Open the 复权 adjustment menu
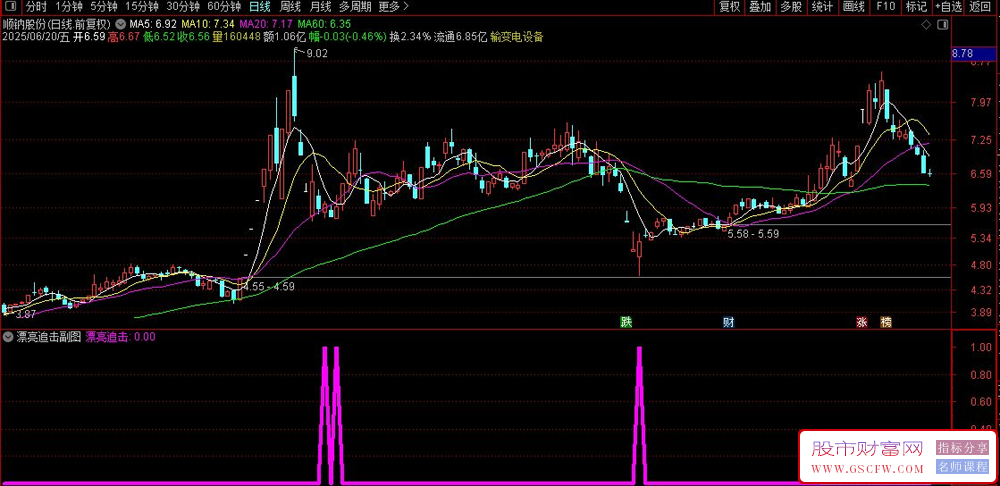The height and width of the screenshot is (486, 1000). coord(730,6)
